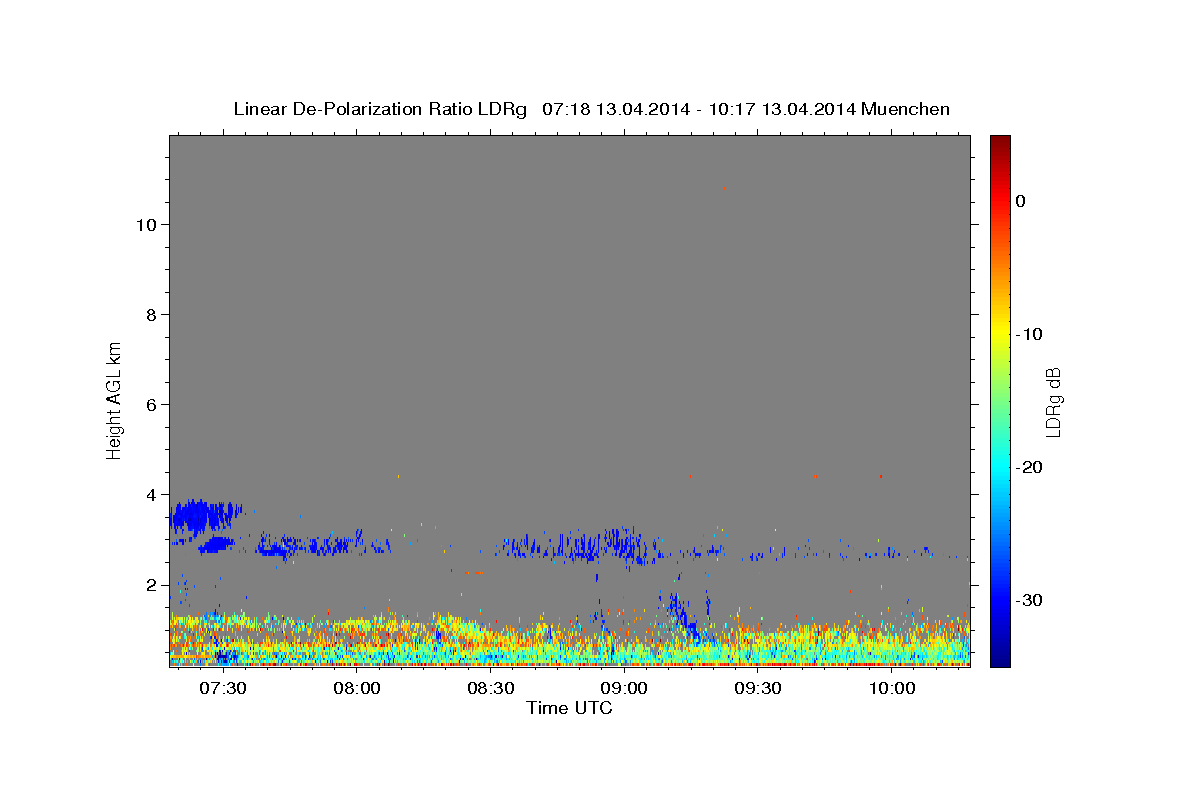Click the '-30' colorbar value label
1200x800 pixels.
pos(1029,600)
